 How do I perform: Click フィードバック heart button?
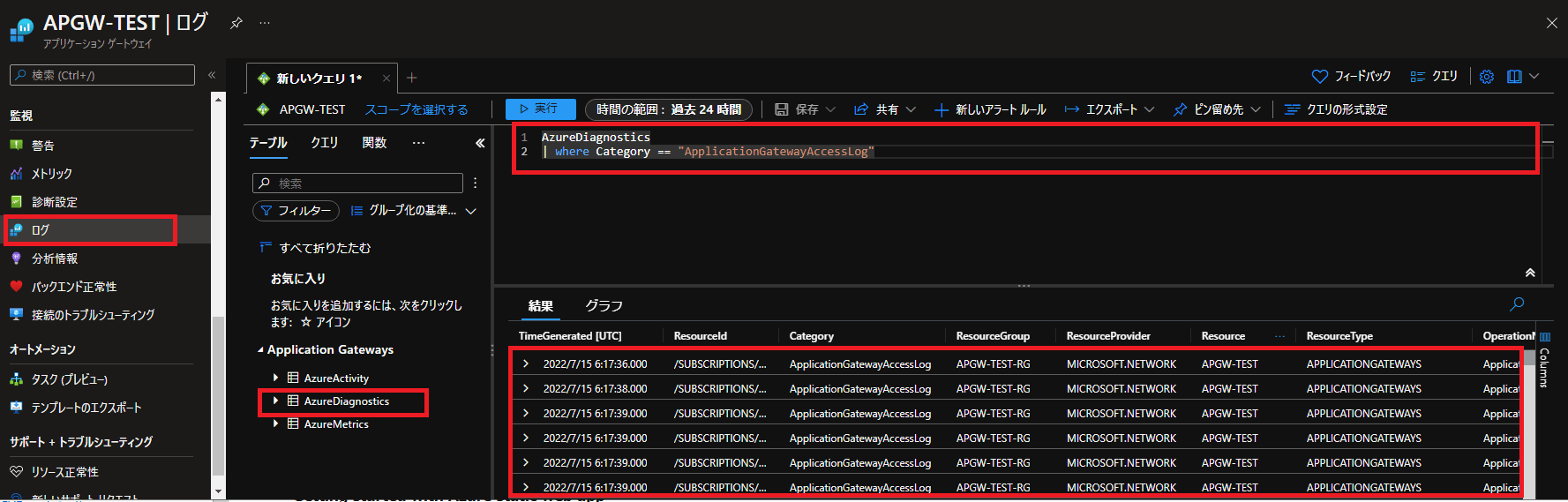coord(1351,77)
